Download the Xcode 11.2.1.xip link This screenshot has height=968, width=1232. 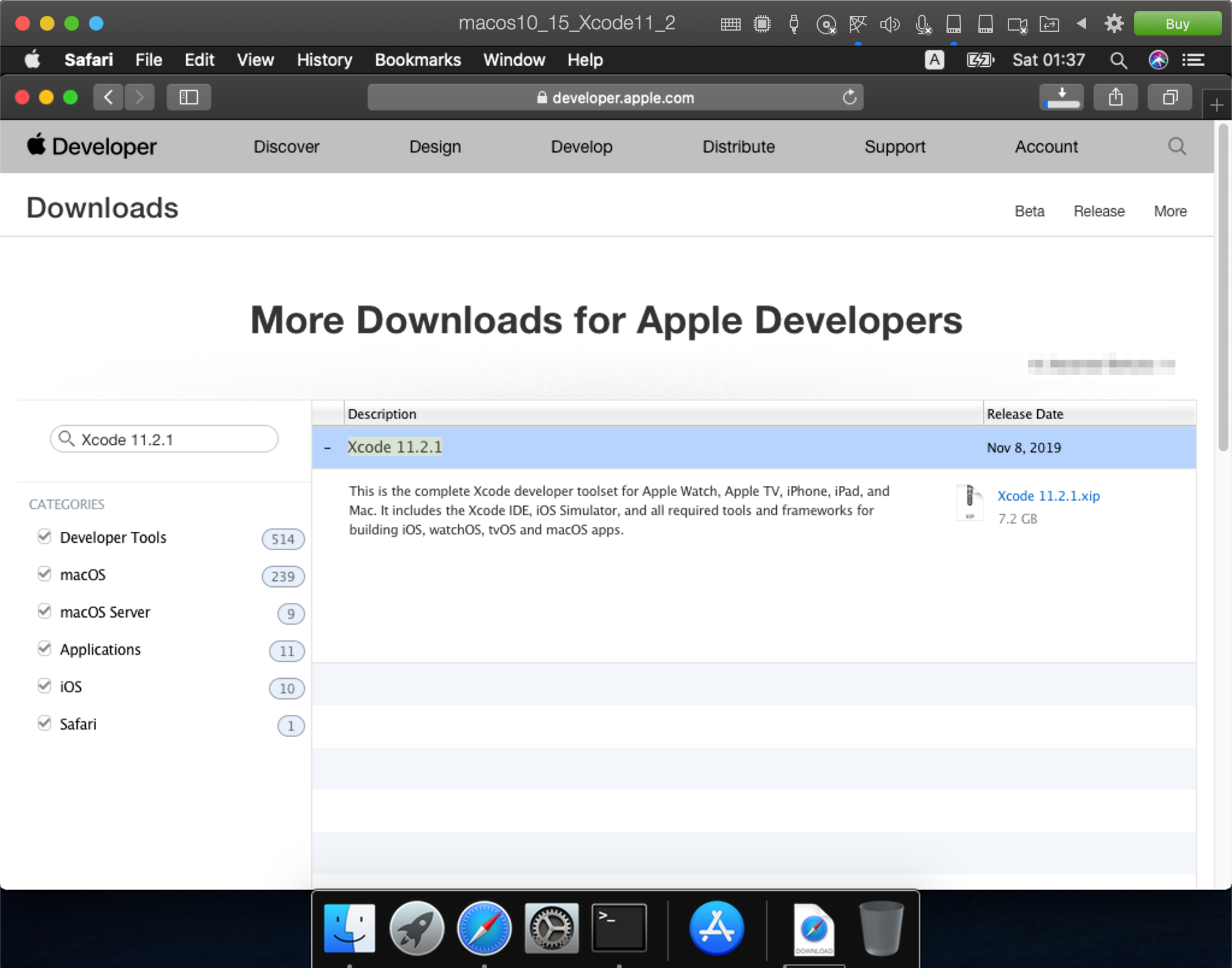[x=1048, y=496]
